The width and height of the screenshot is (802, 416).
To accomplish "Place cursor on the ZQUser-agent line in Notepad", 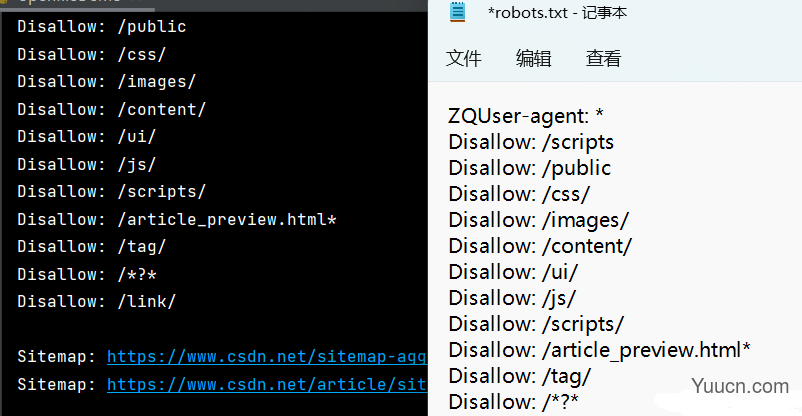I will [x=526, y=116].
